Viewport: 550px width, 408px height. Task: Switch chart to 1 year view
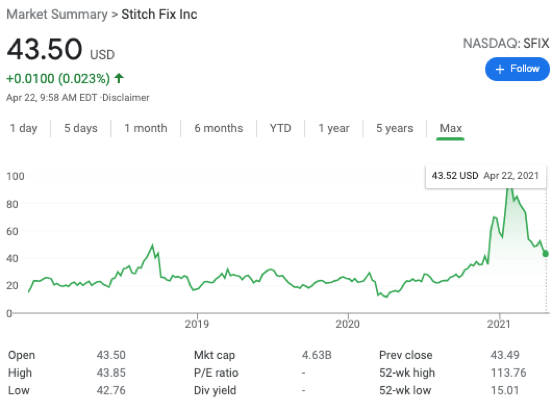tap(334, 128)
